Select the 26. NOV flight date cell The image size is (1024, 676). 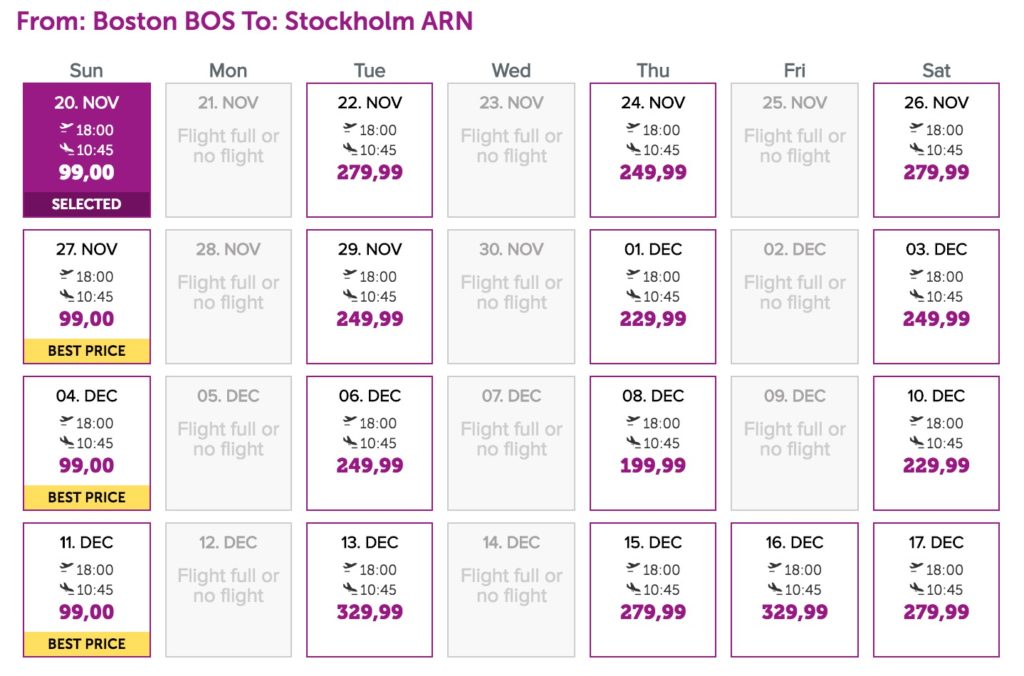coord(936,149)
